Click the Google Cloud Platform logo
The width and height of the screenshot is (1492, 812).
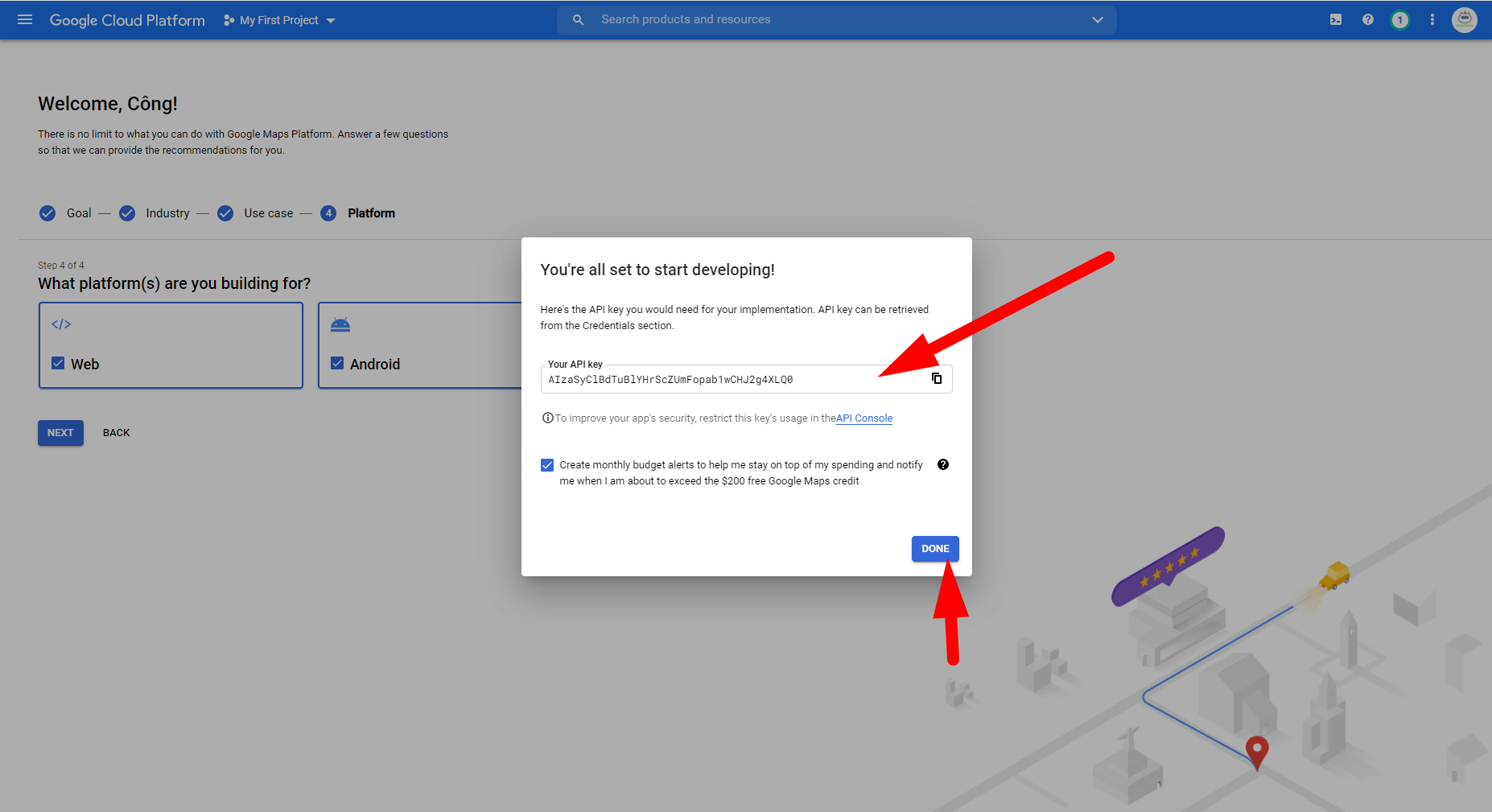tap(127, 20)
